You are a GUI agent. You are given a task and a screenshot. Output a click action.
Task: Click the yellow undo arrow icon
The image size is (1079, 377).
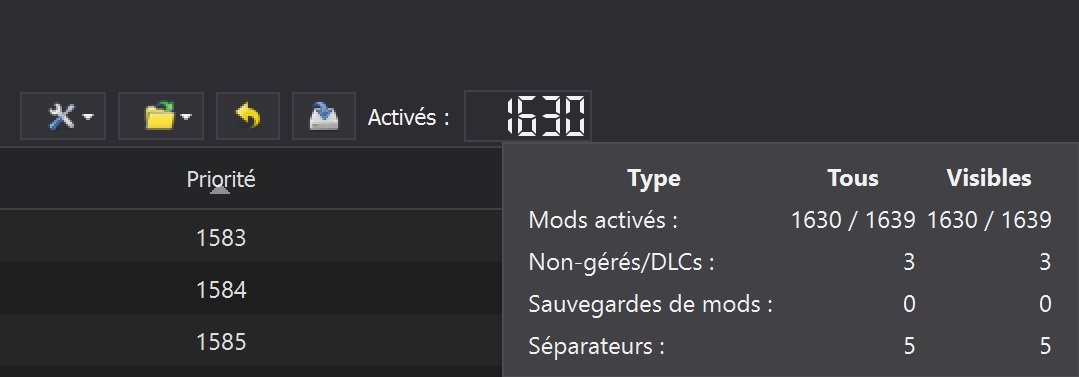248,116
